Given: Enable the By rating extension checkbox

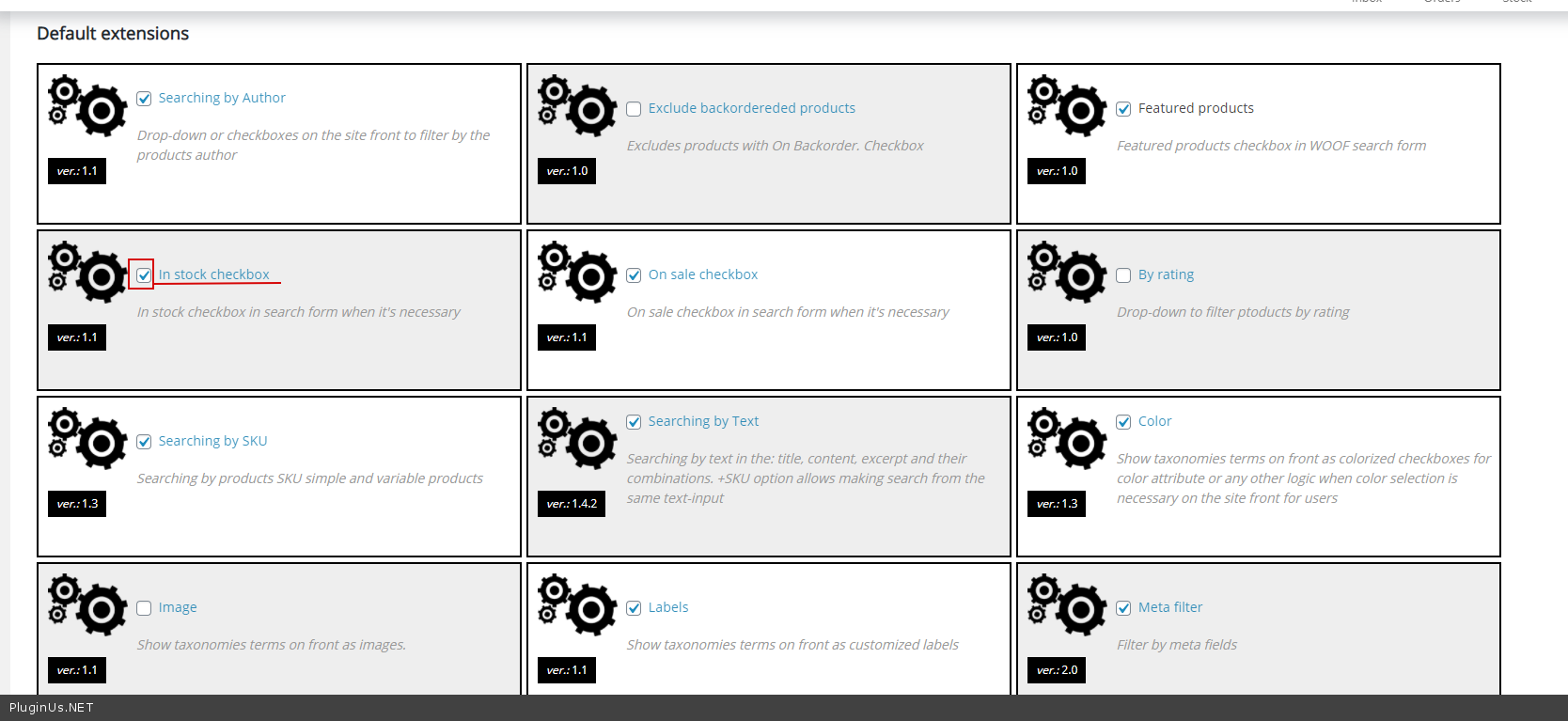Looking at the screenshot, I should click(1123, 275).
